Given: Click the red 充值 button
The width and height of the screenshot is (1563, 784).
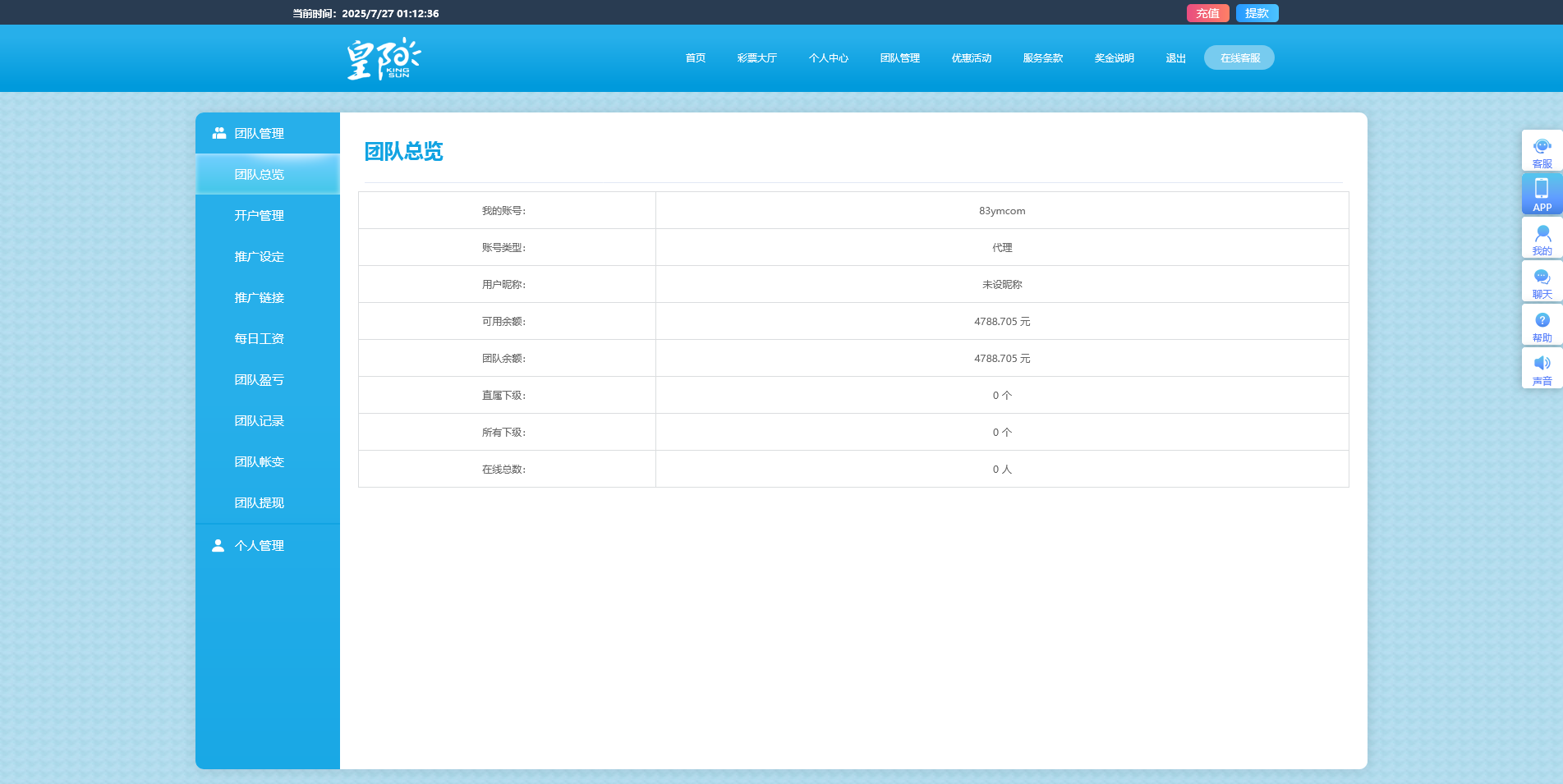Looking at the screenshot, I should [1207, 13].
